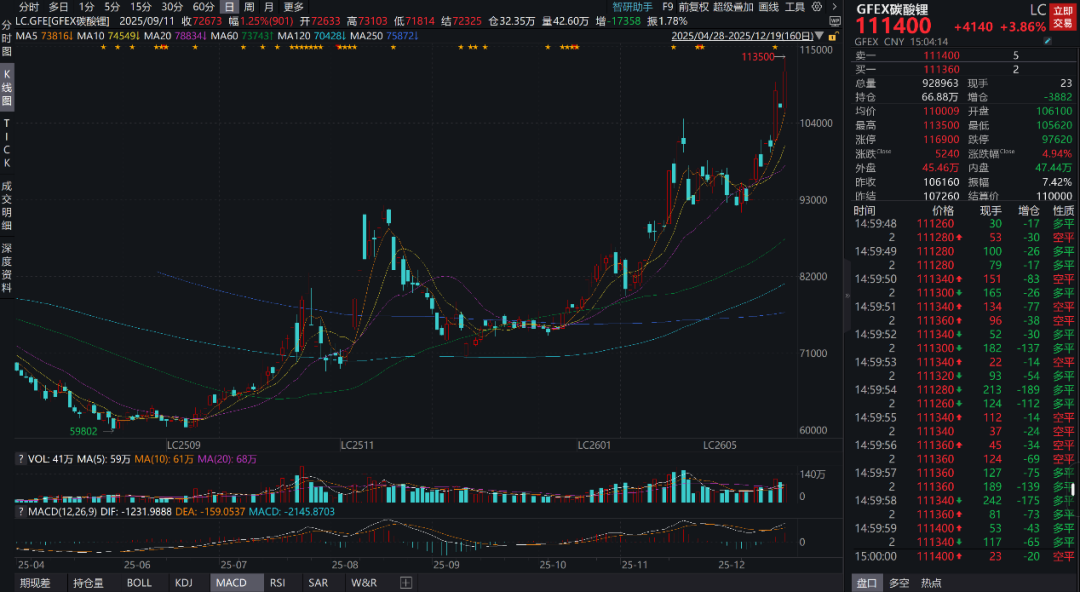Select the BOLL indicator tab

pos(139,582)
